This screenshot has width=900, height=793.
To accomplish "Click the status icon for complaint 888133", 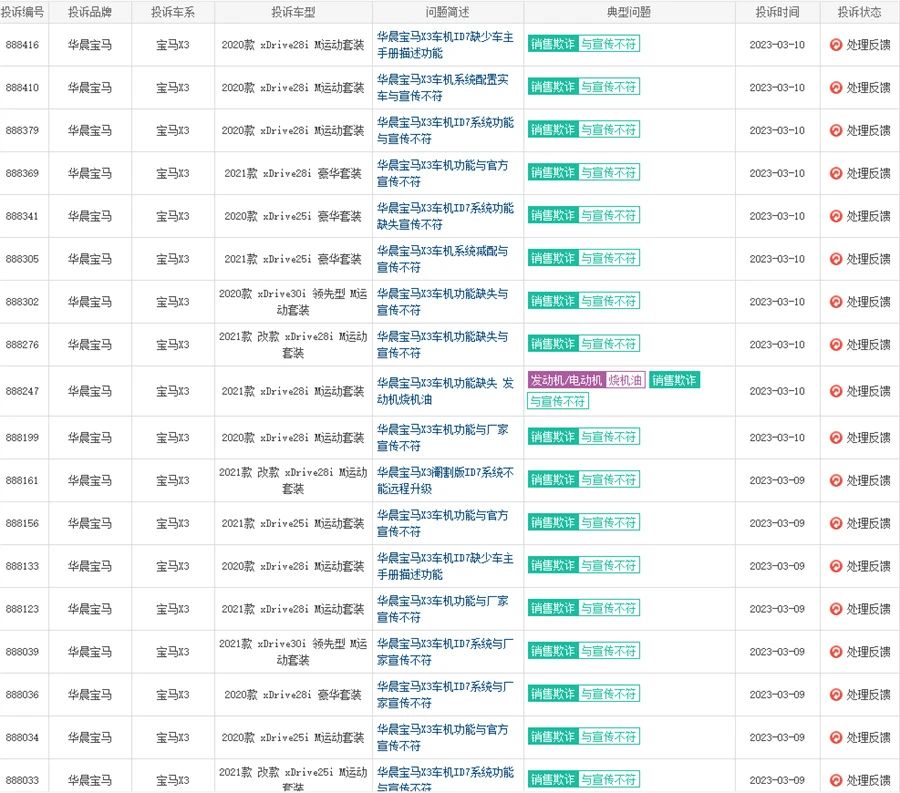I will [x=836, y=566].
